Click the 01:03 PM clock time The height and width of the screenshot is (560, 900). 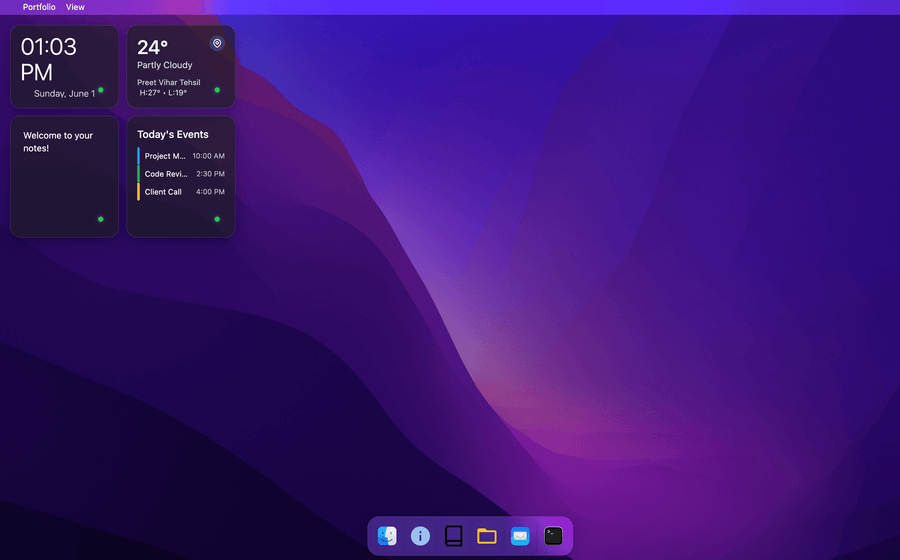(48, 59)
